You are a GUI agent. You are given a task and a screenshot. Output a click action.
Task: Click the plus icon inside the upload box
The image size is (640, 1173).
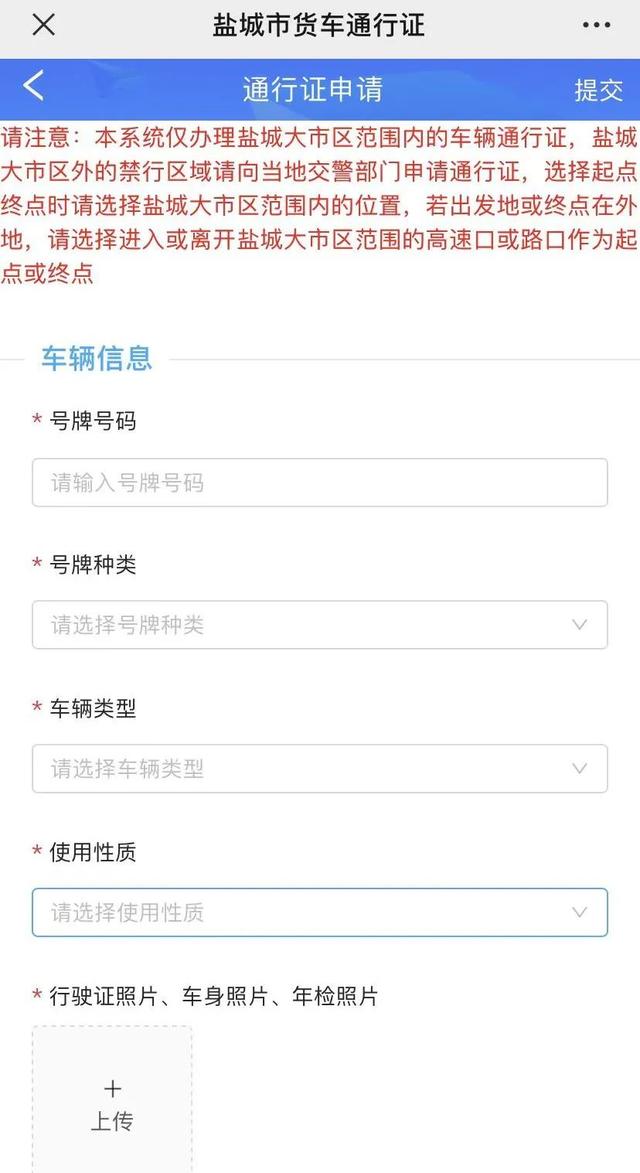[x=112, y=1088]
